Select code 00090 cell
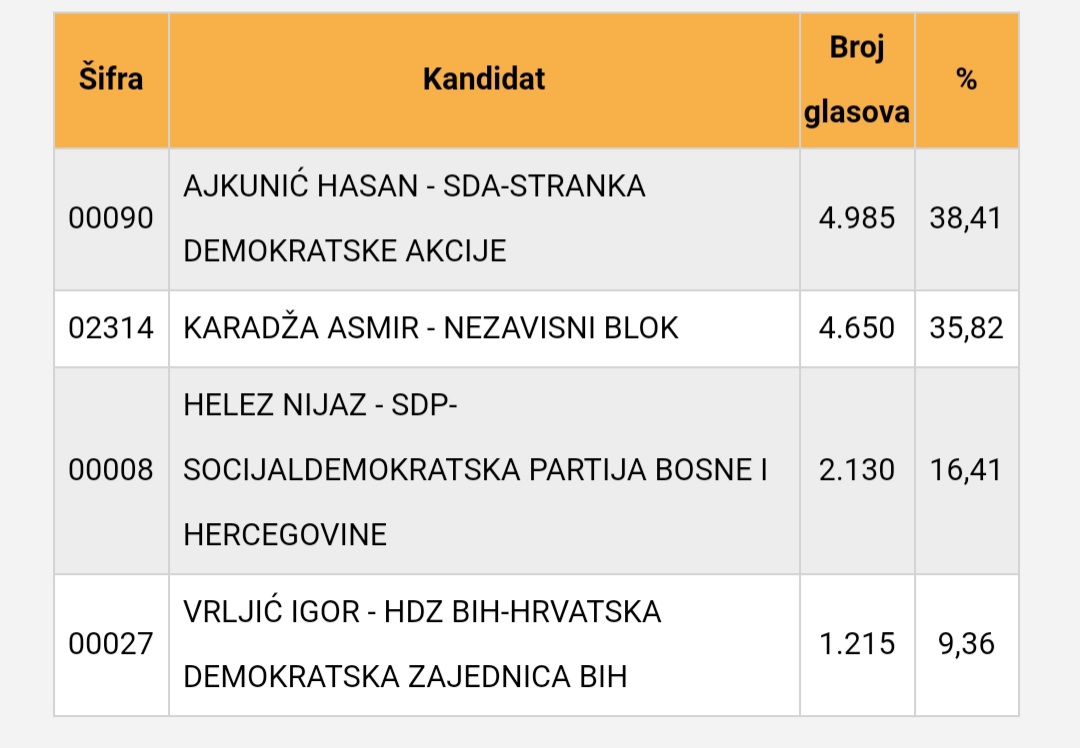The width and height of the screenshot is (1080, 748). coord(111,218)
